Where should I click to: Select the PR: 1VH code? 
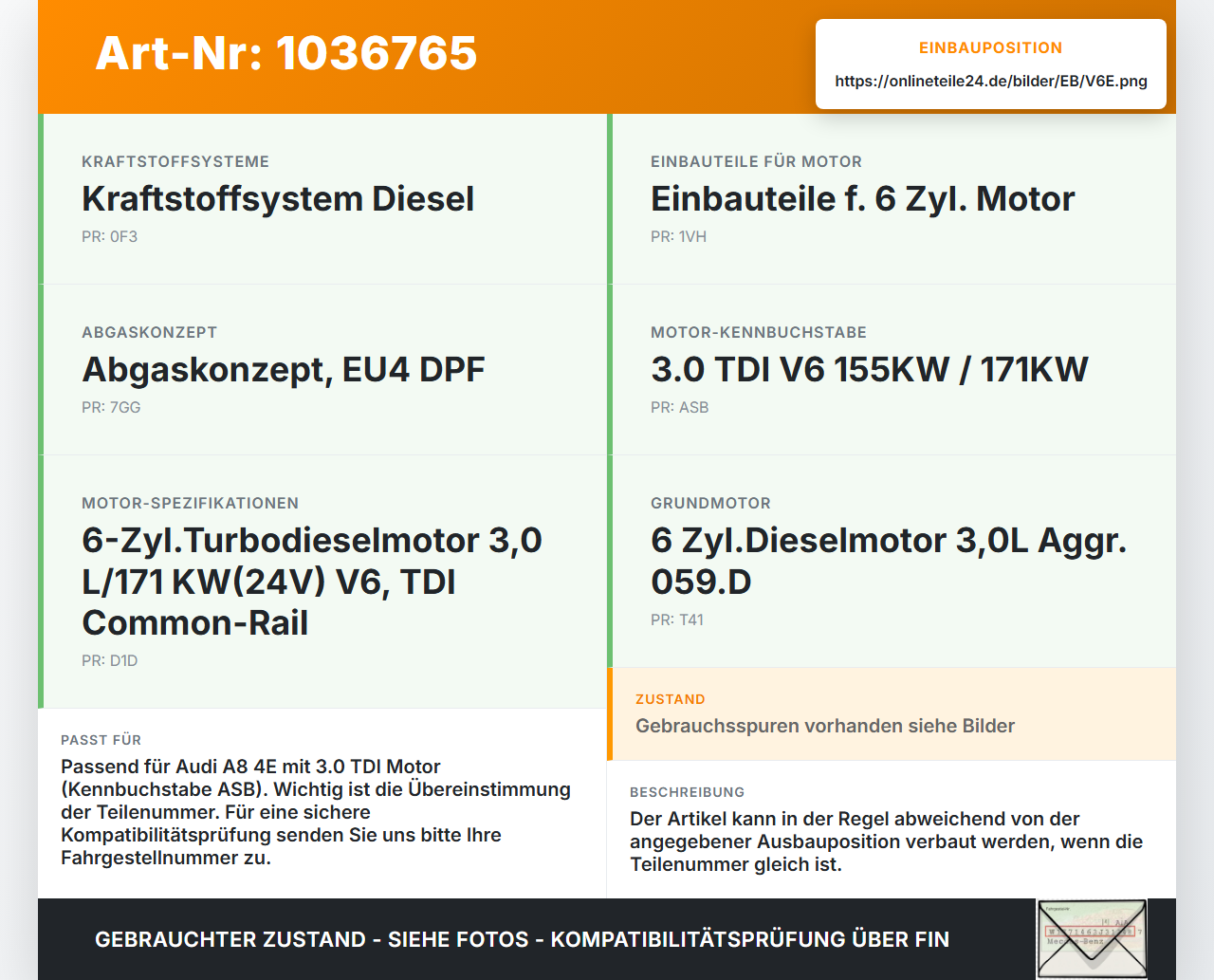click(x=679, y=237)
